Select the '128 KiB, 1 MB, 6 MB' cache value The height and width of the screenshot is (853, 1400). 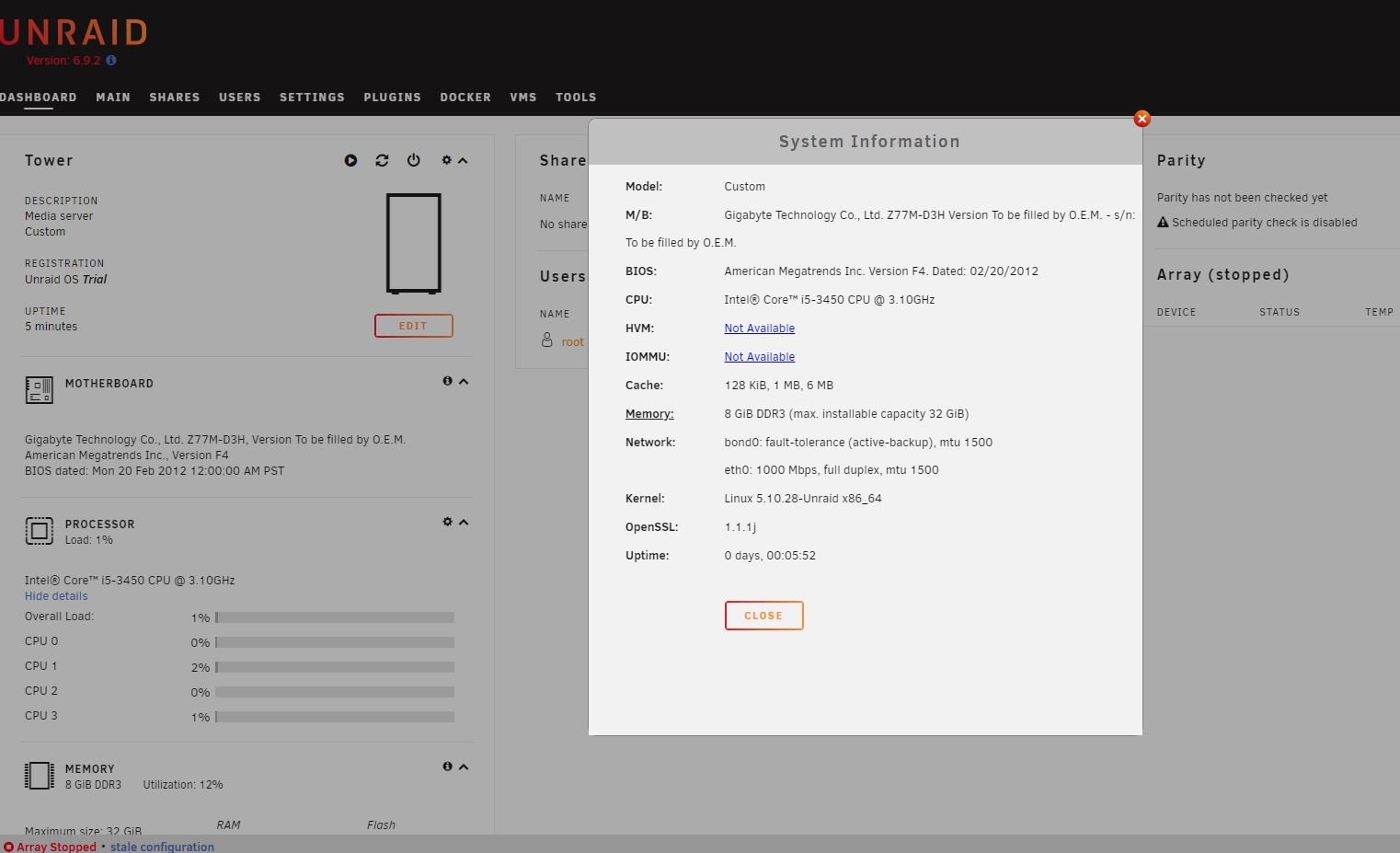coord(779,386)
